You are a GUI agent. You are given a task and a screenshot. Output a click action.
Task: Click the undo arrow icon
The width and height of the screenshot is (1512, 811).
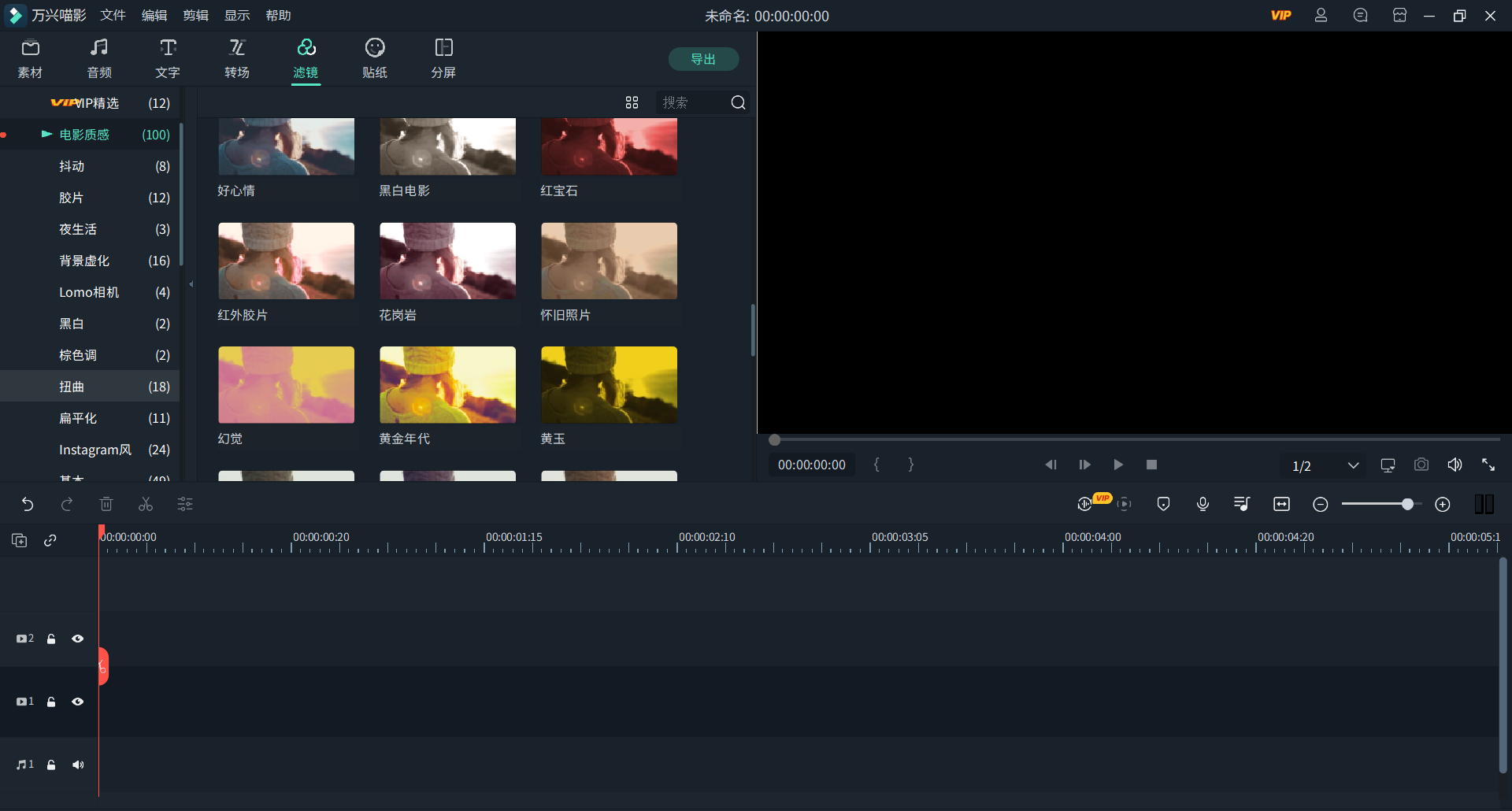click(28, 504)
